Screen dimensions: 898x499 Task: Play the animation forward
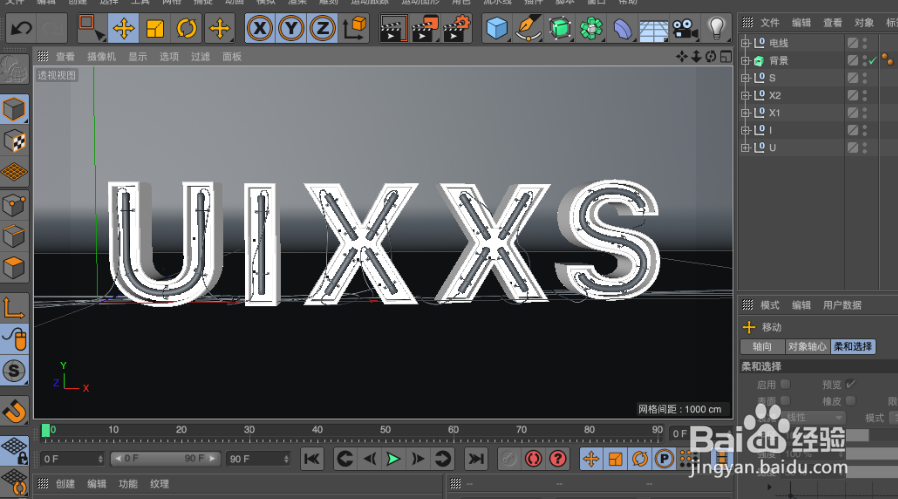point(393,459)
